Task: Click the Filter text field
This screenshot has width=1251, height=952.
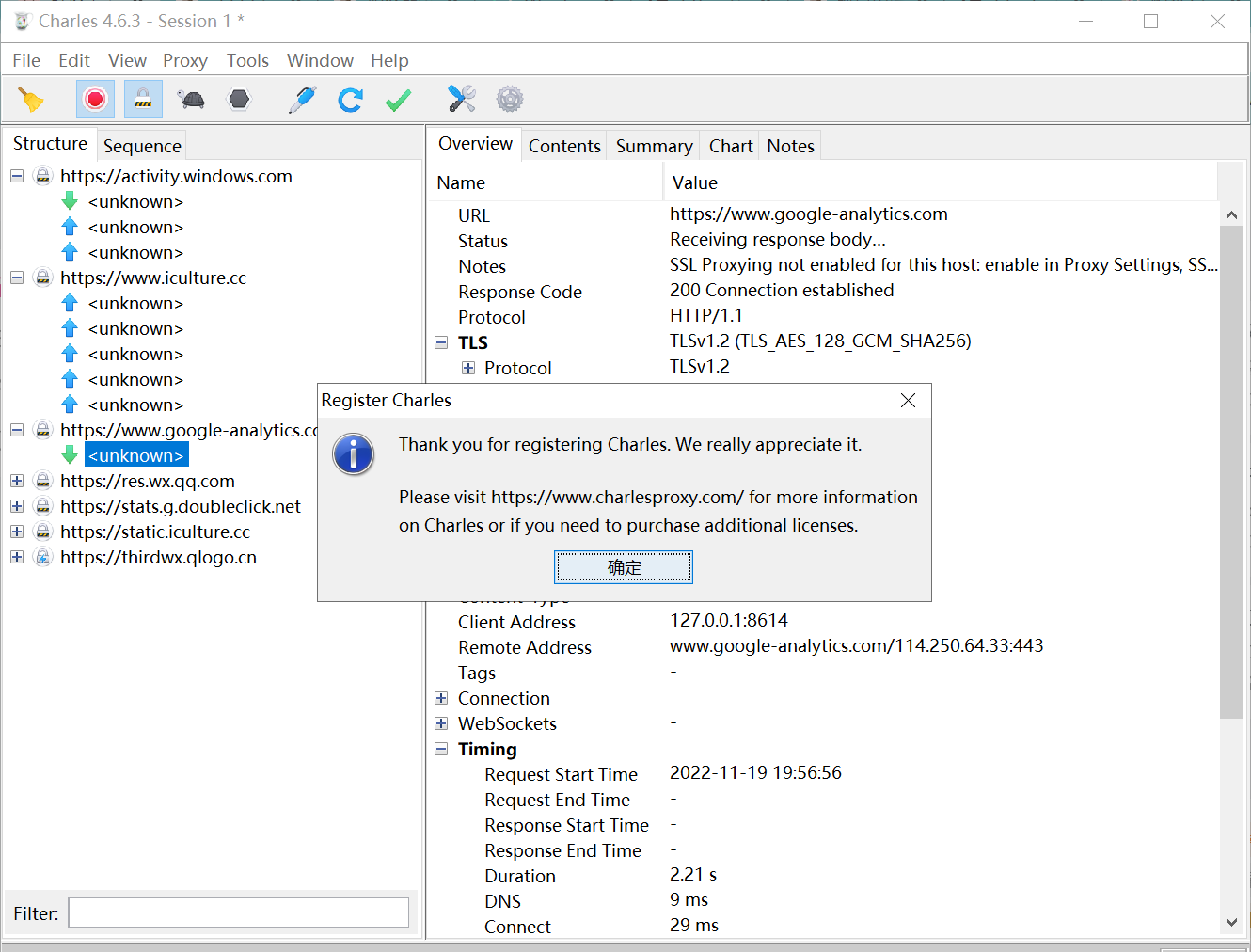Action: pyautogui.click(x=239, y=913)
